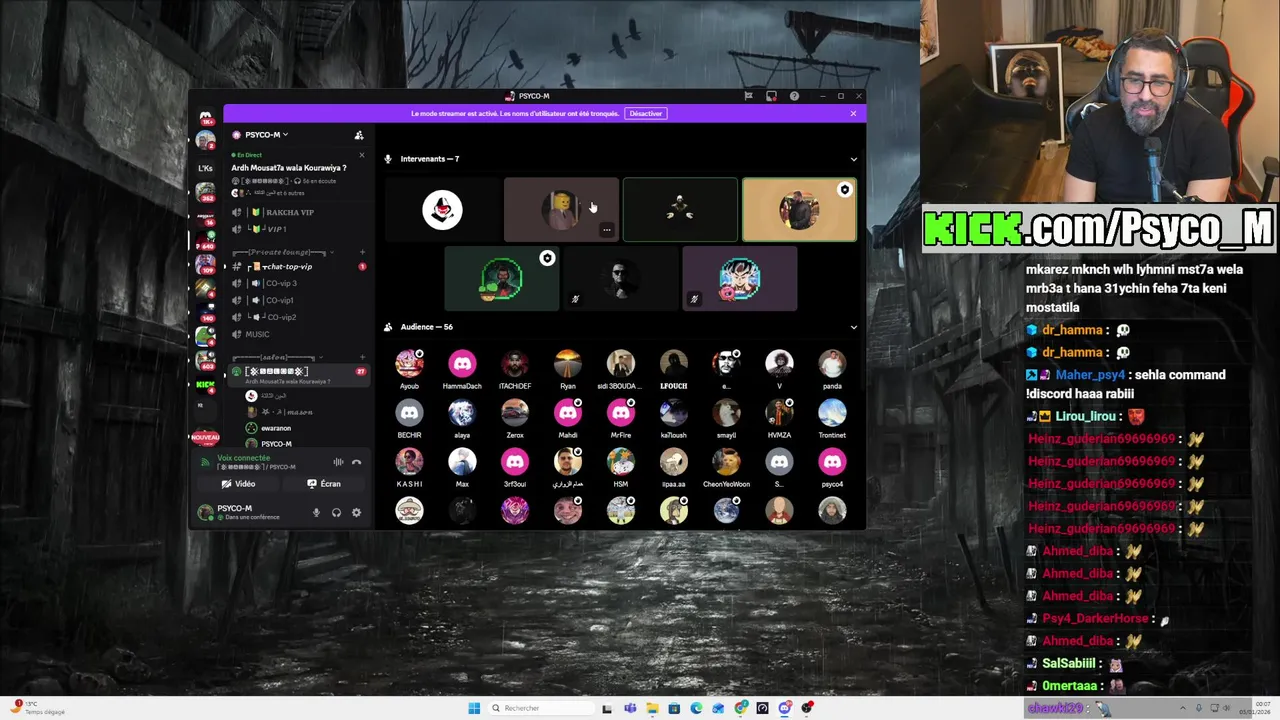
Task: Open File Explorer from the taskbar
Action: [x=652, y=708]
